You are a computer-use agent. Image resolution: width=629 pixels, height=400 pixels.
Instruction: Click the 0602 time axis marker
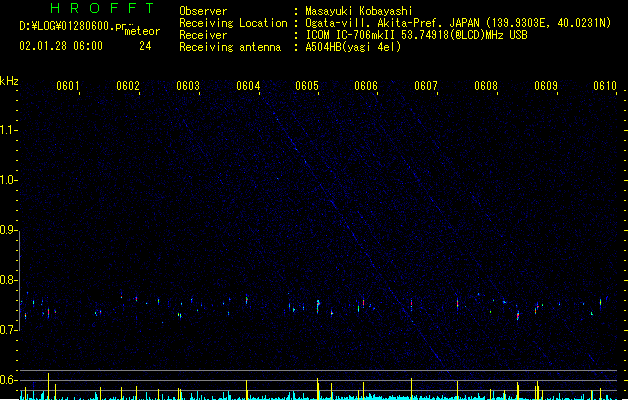[128, 85]
